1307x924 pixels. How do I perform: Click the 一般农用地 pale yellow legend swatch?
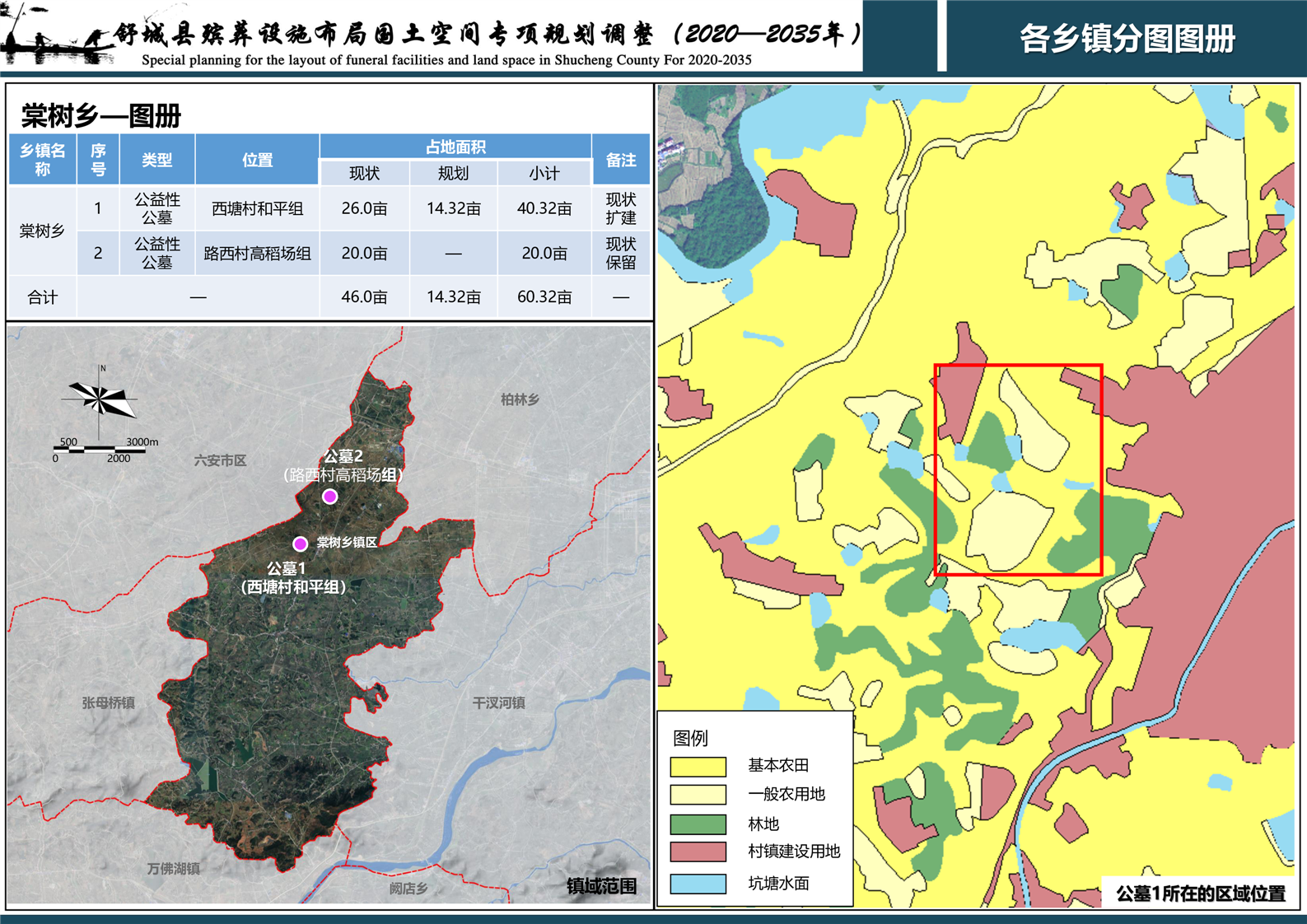[x=698, y=795]
